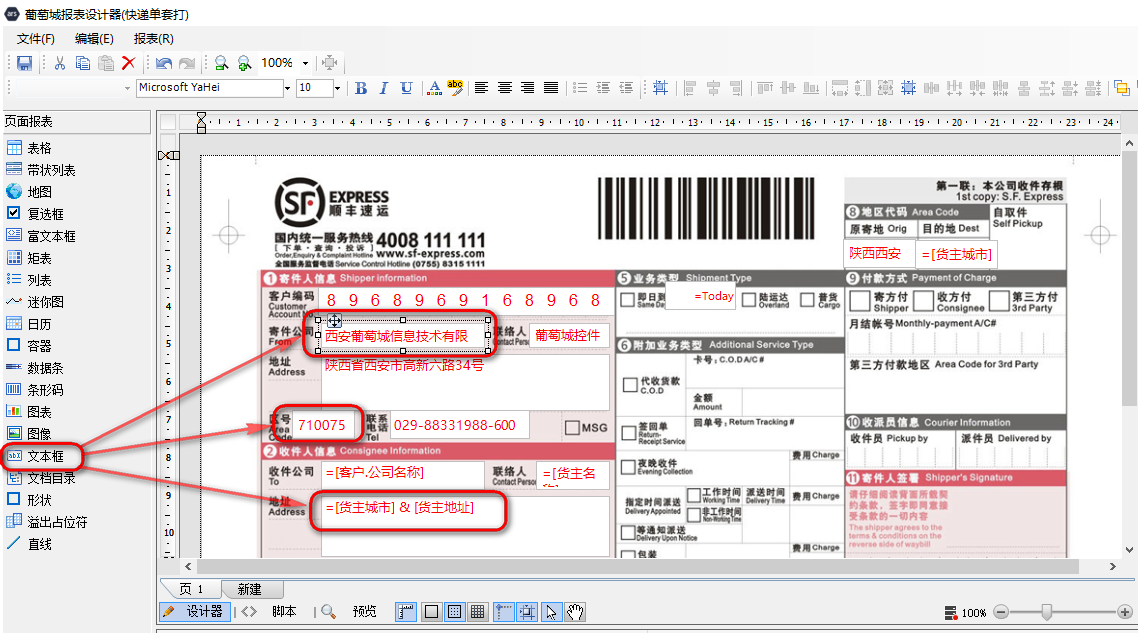Click the Copy icon

tap(83, 63)
